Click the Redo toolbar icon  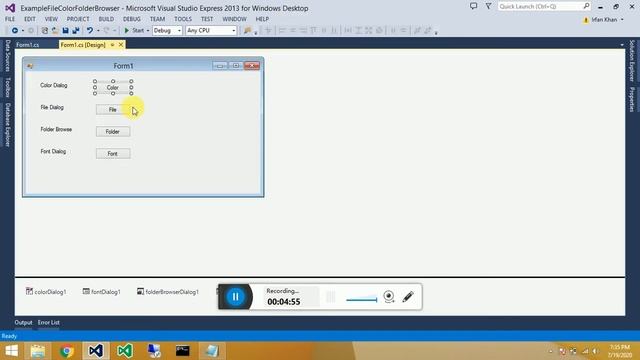point(107,31)
